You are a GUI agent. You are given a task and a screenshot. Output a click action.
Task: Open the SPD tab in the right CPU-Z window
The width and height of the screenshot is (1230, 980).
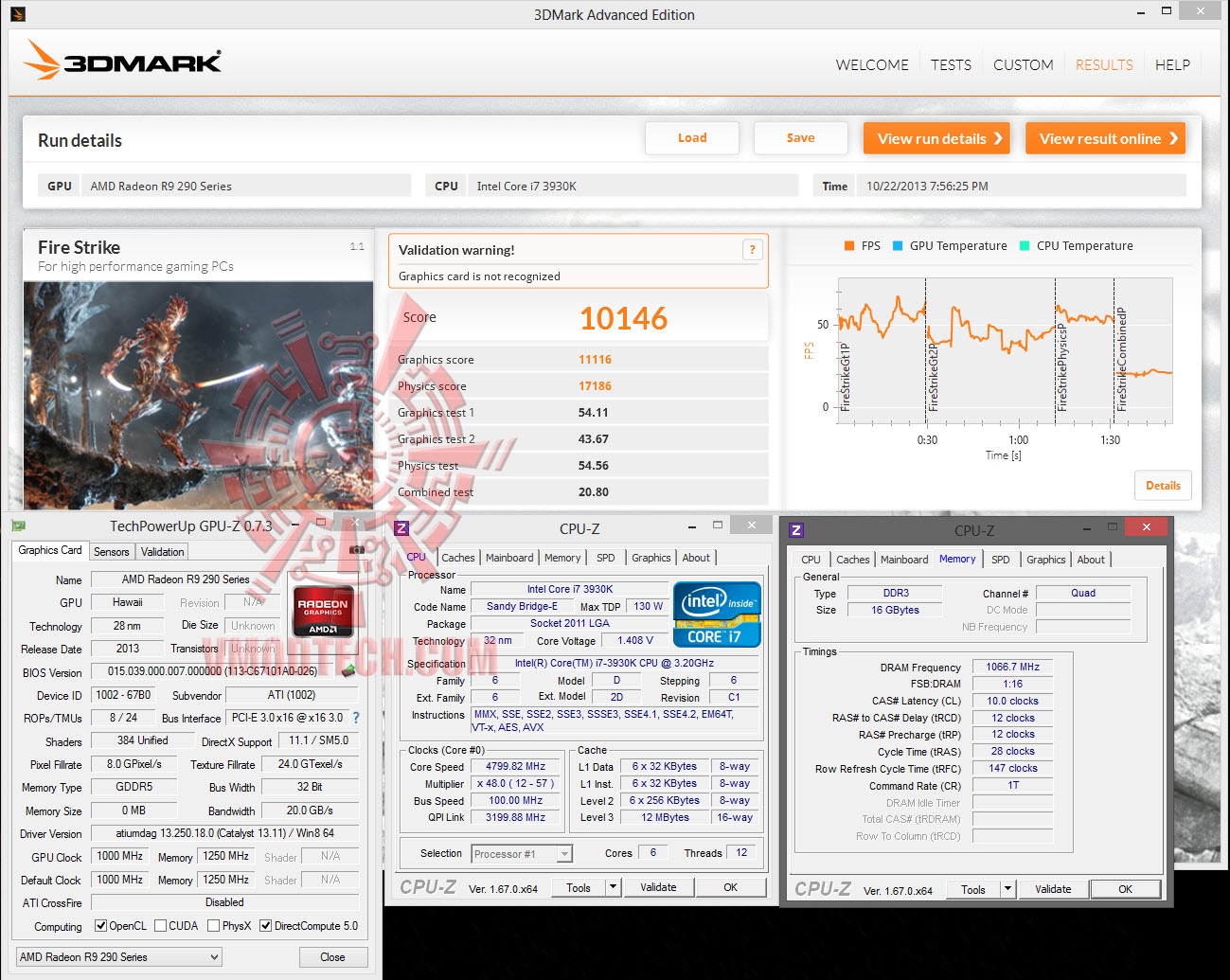tap(1001, 560)
